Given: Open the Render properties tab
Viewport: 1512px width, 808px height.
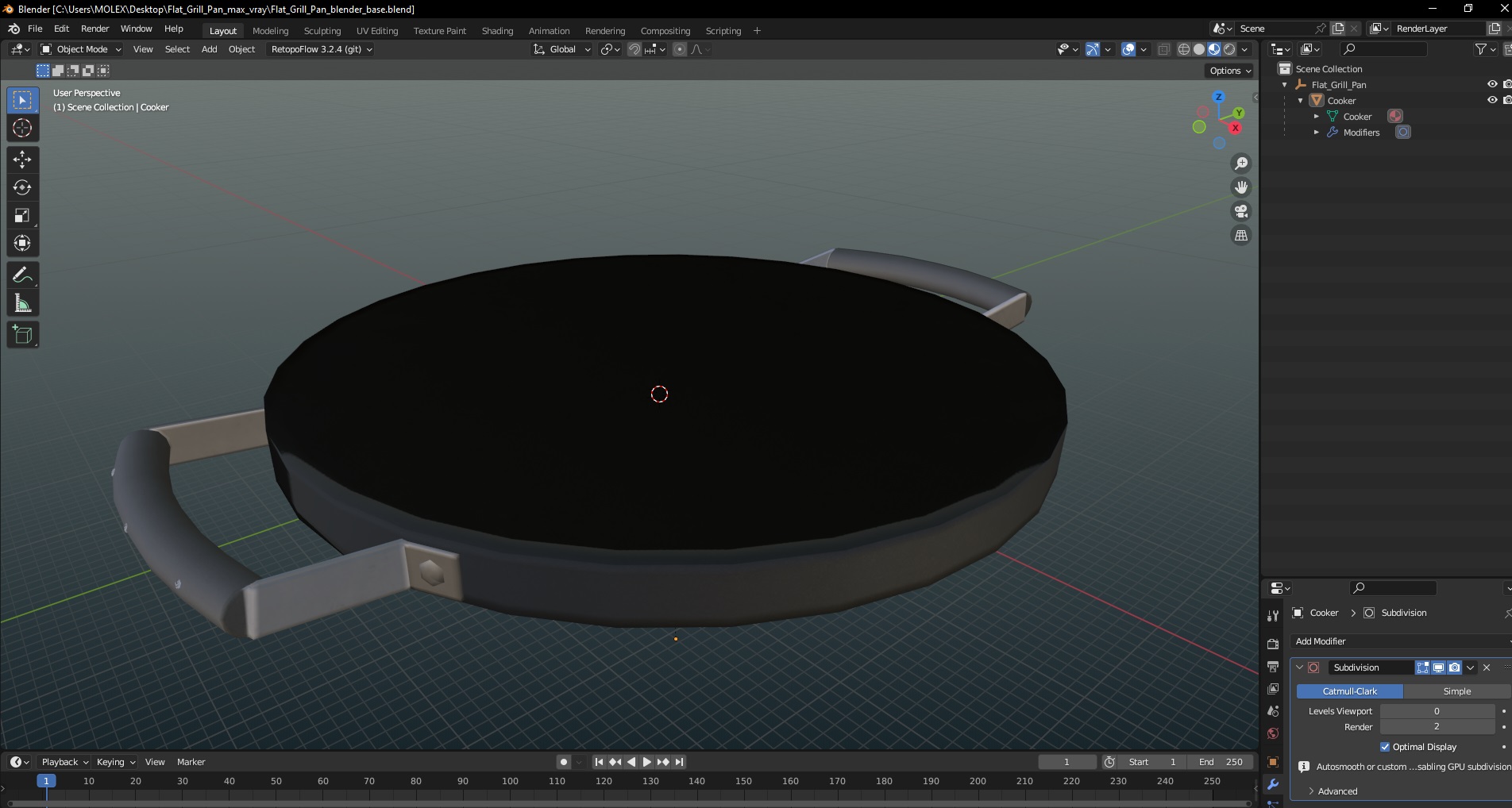Looking at the screenshot, I should [x=1273, y=644].
